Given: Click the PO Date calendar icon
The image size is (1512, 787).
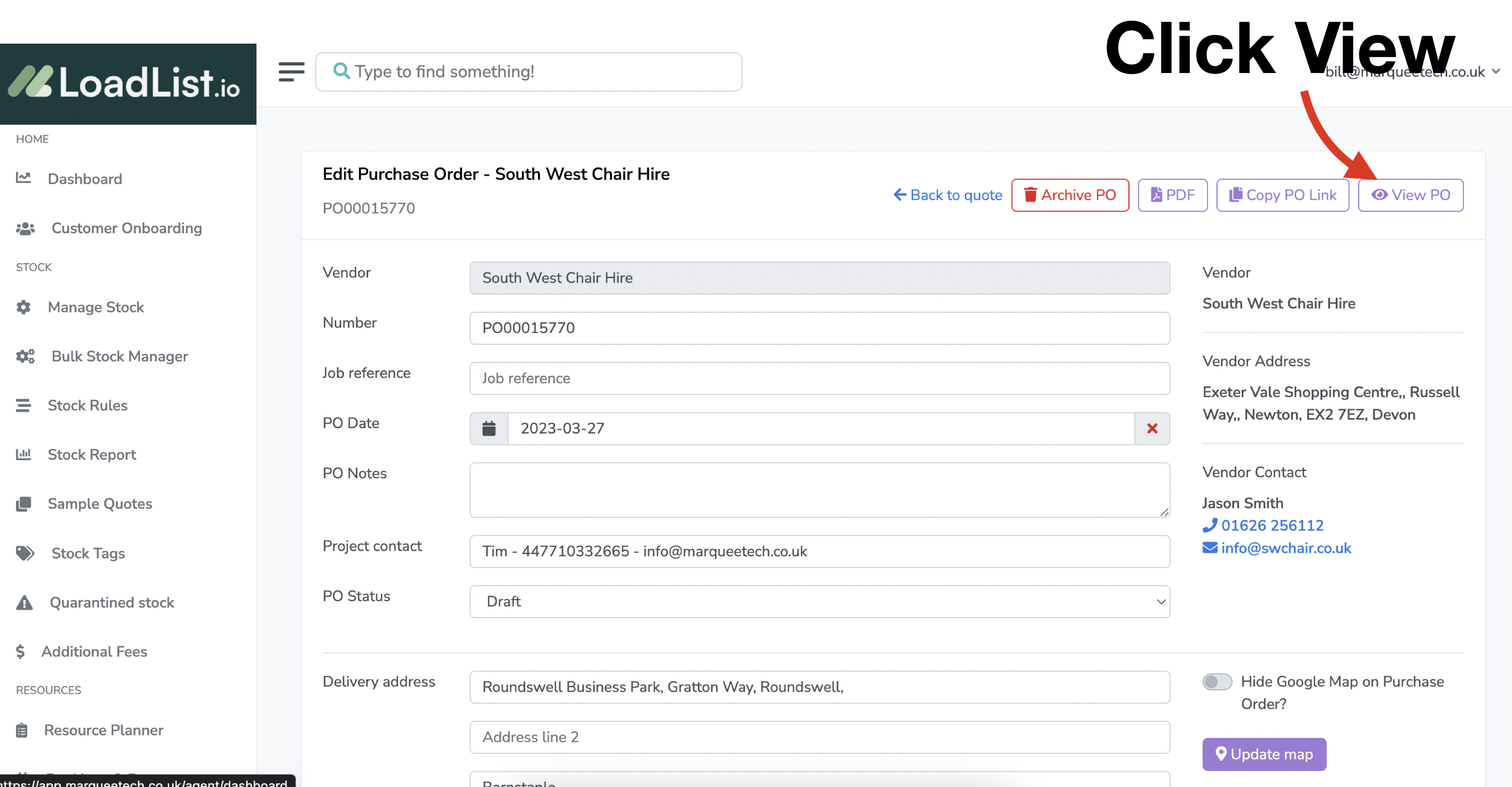Looking at the screenshot, I should click(489, 428).
